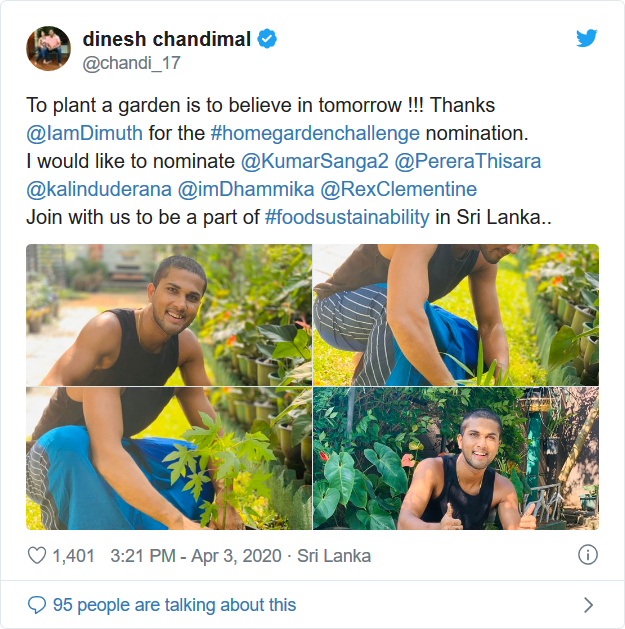Screen dimensions: 625x629
Task: Click the Twitter bird logo icon
Action: (587, 39)
